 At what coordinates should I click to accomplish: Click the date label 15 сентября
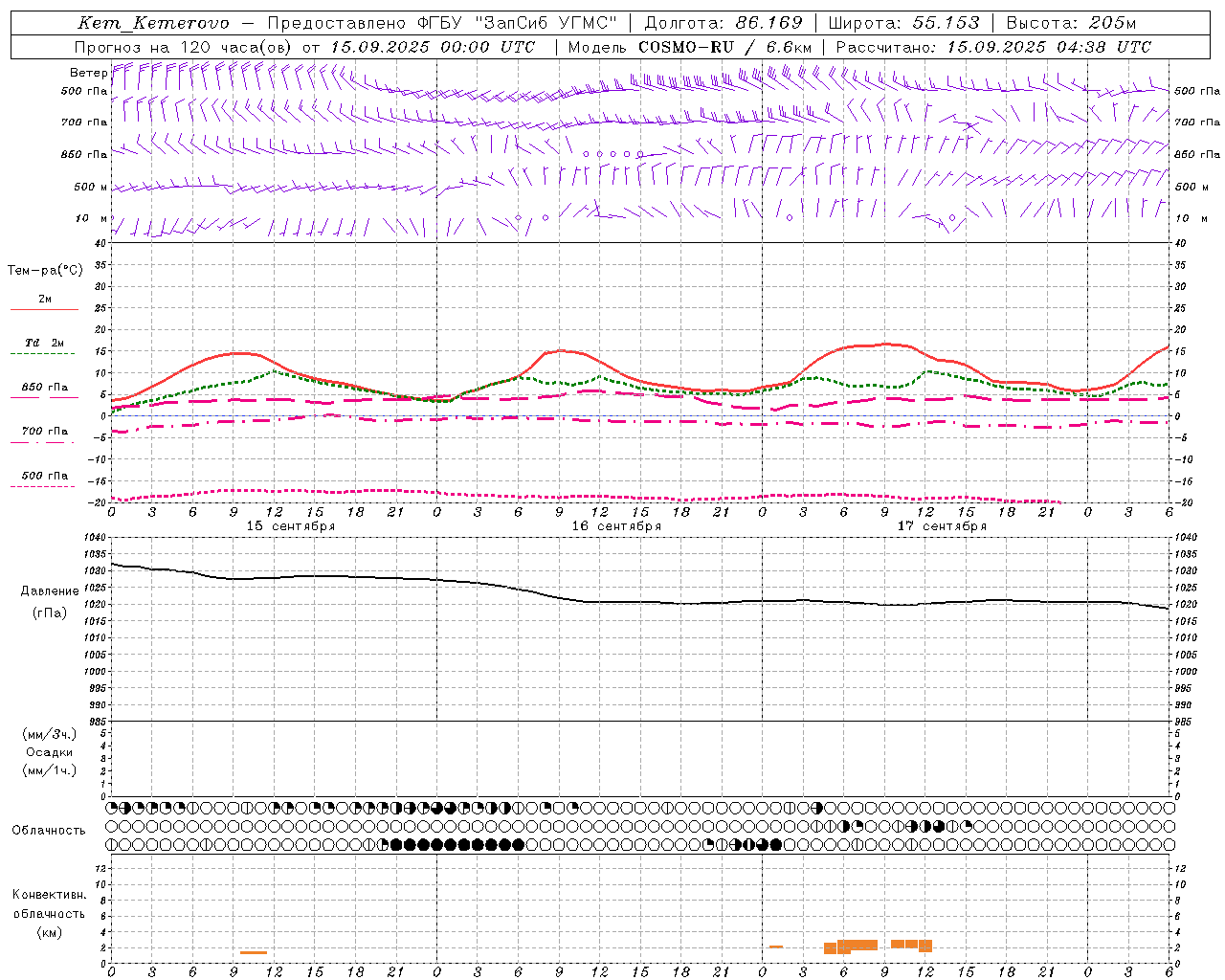[x=291, y=526]
